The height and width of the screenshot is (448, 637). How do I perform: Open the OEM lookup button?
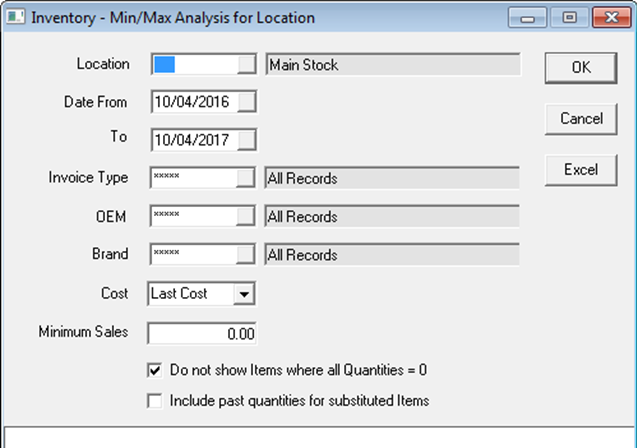(245, 216)
